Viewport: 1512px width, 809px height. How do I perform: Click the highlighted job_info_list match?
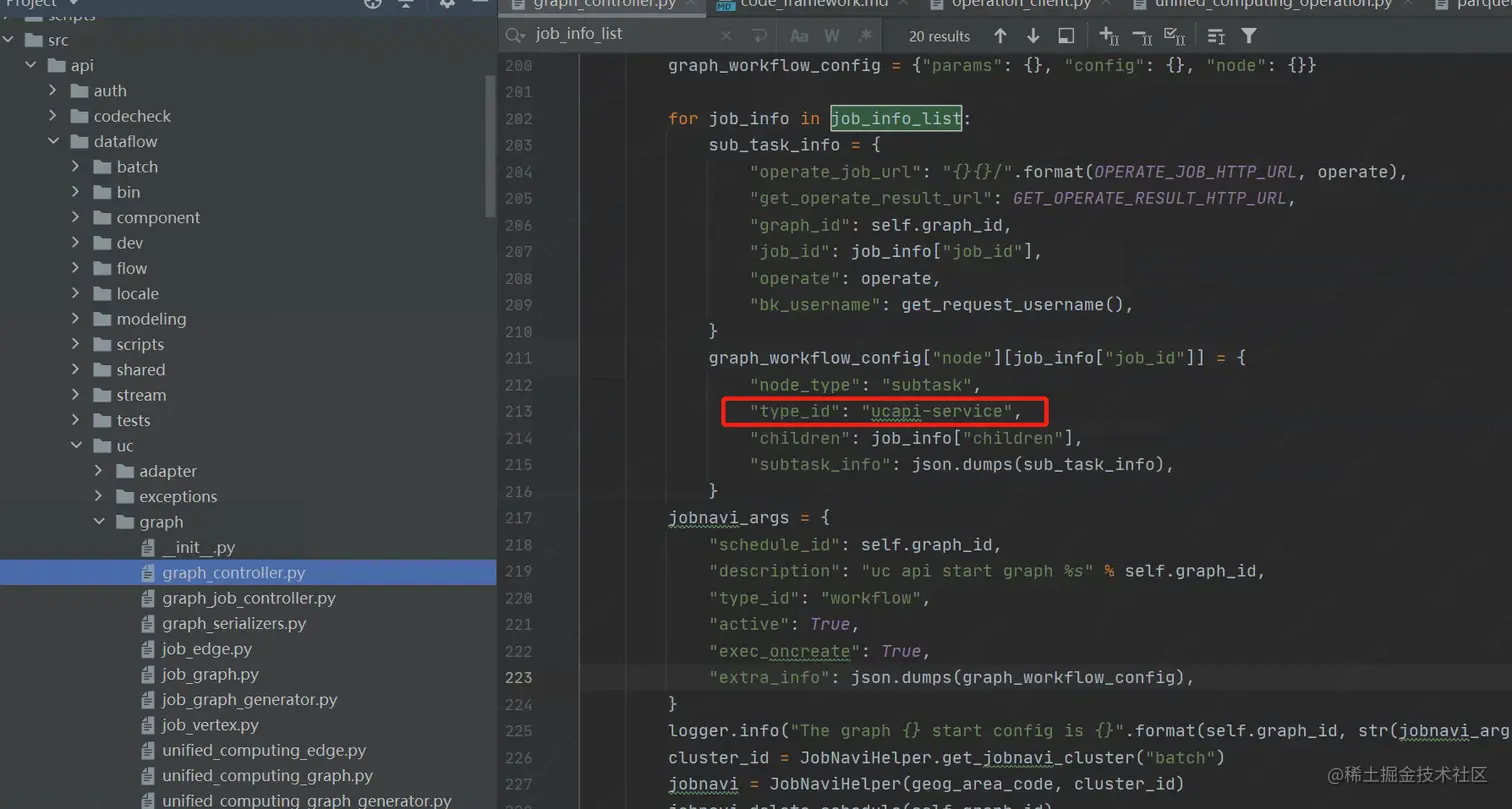click(x=896, y=118)
